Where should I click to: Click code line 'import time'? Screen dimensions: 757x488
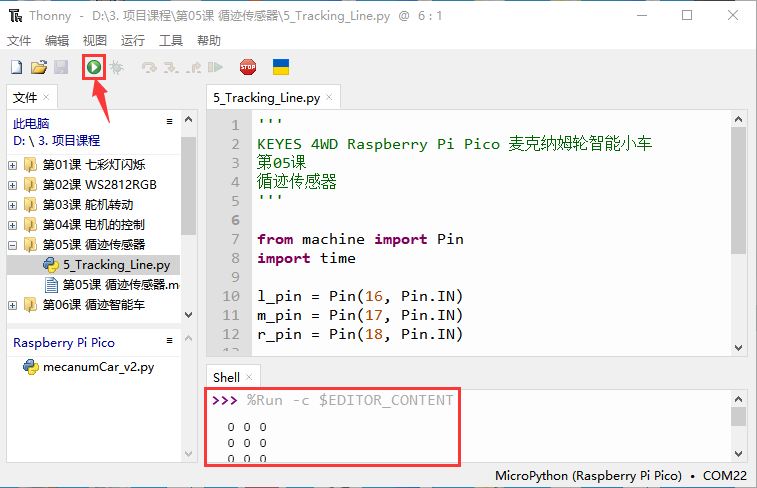307,258
